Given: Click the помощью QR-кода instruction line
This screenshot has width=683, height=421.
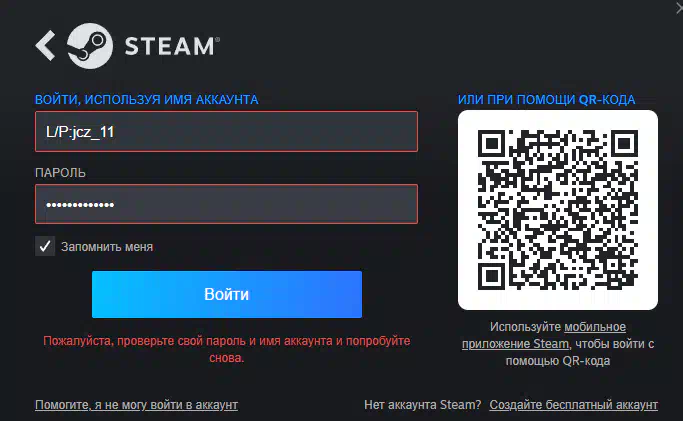Looking at the screenshot, I should 558,361.
